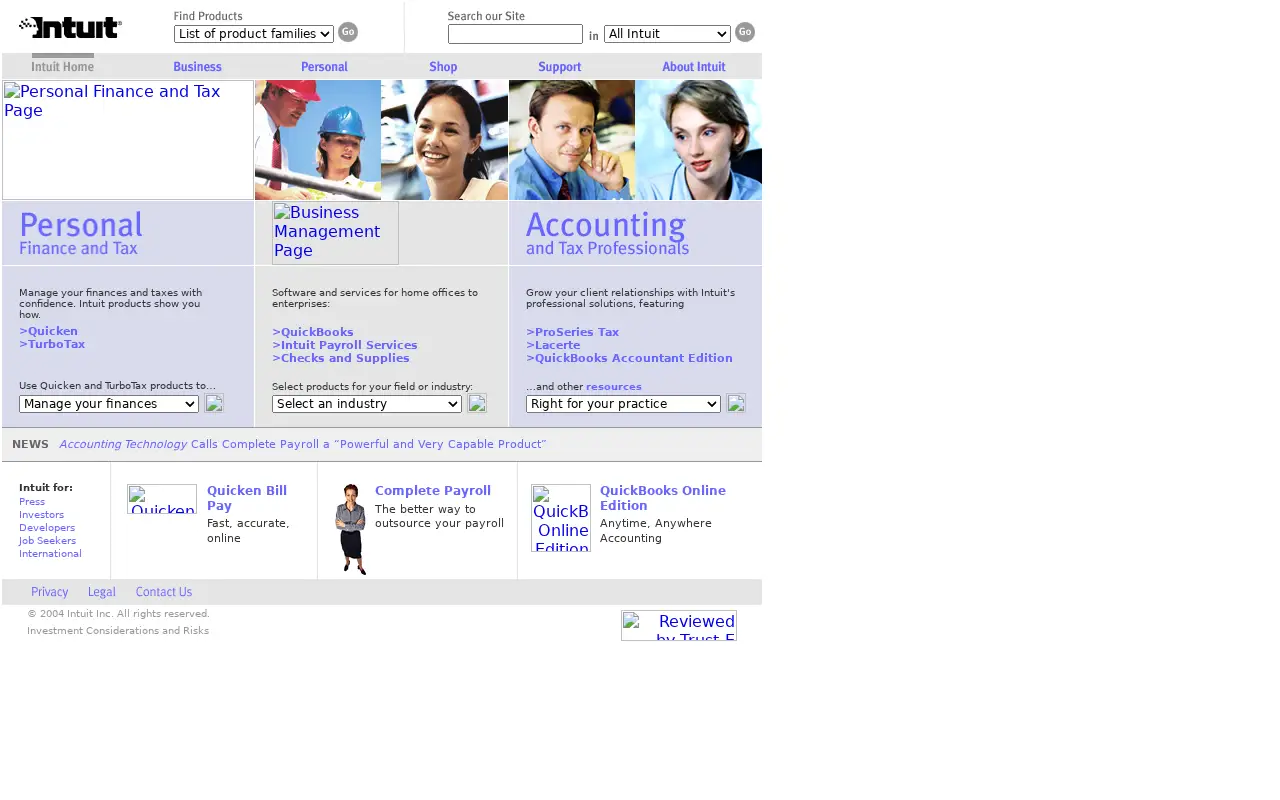The height and width of the screenshot is (800, 1280).
Task: Follow >QuickBooks Accountant Edition link
Action: (x=629, y=358)
